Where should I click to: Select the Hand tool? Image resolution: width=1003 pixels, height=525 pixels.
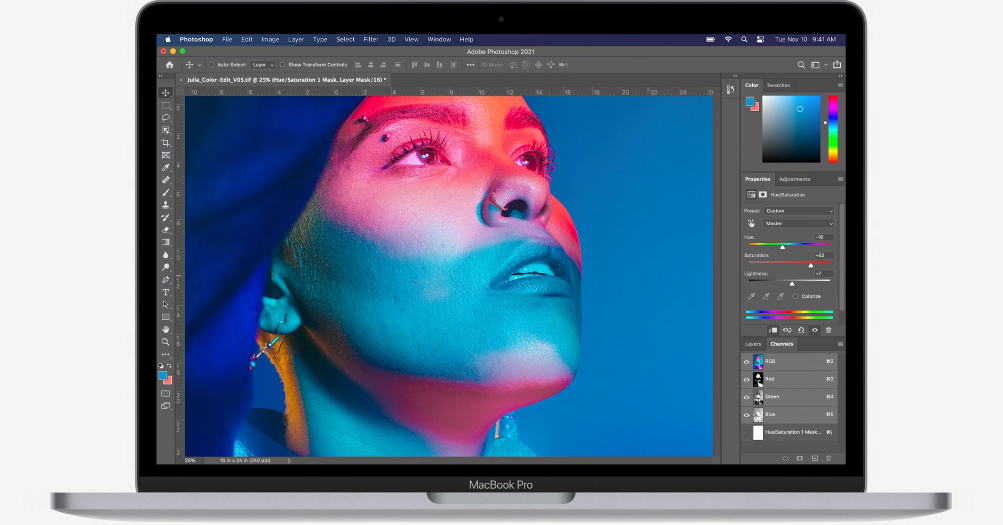(166, 329)
